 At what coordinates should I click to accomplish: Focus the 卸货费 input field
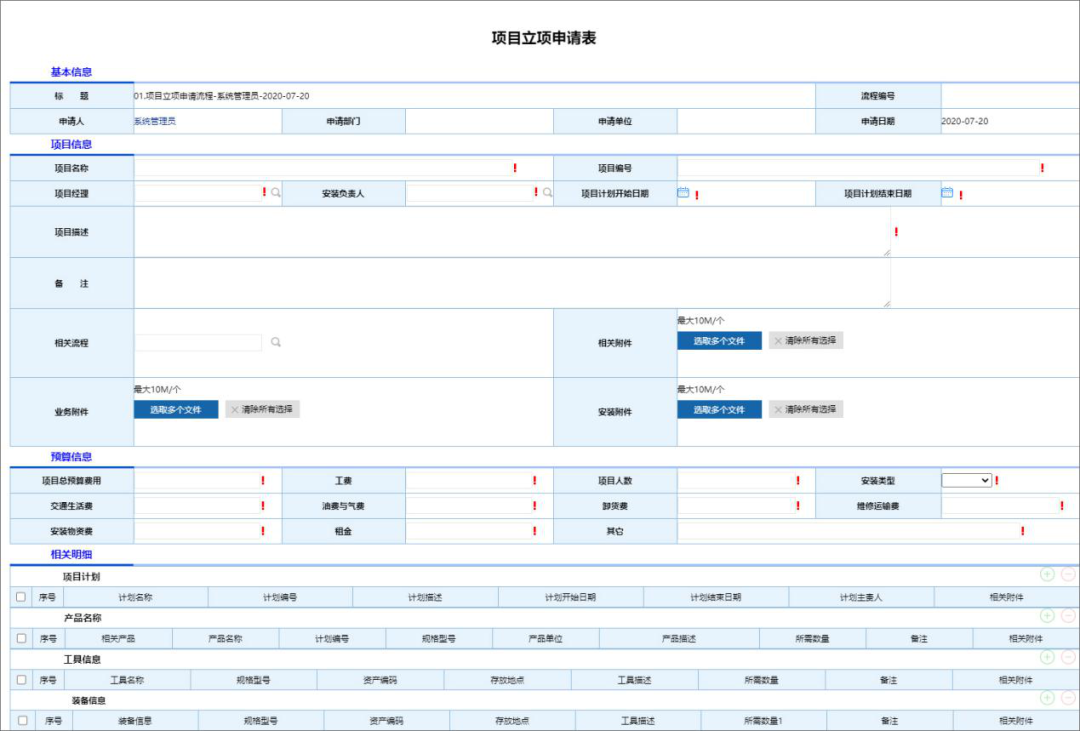tap(736, 506)
